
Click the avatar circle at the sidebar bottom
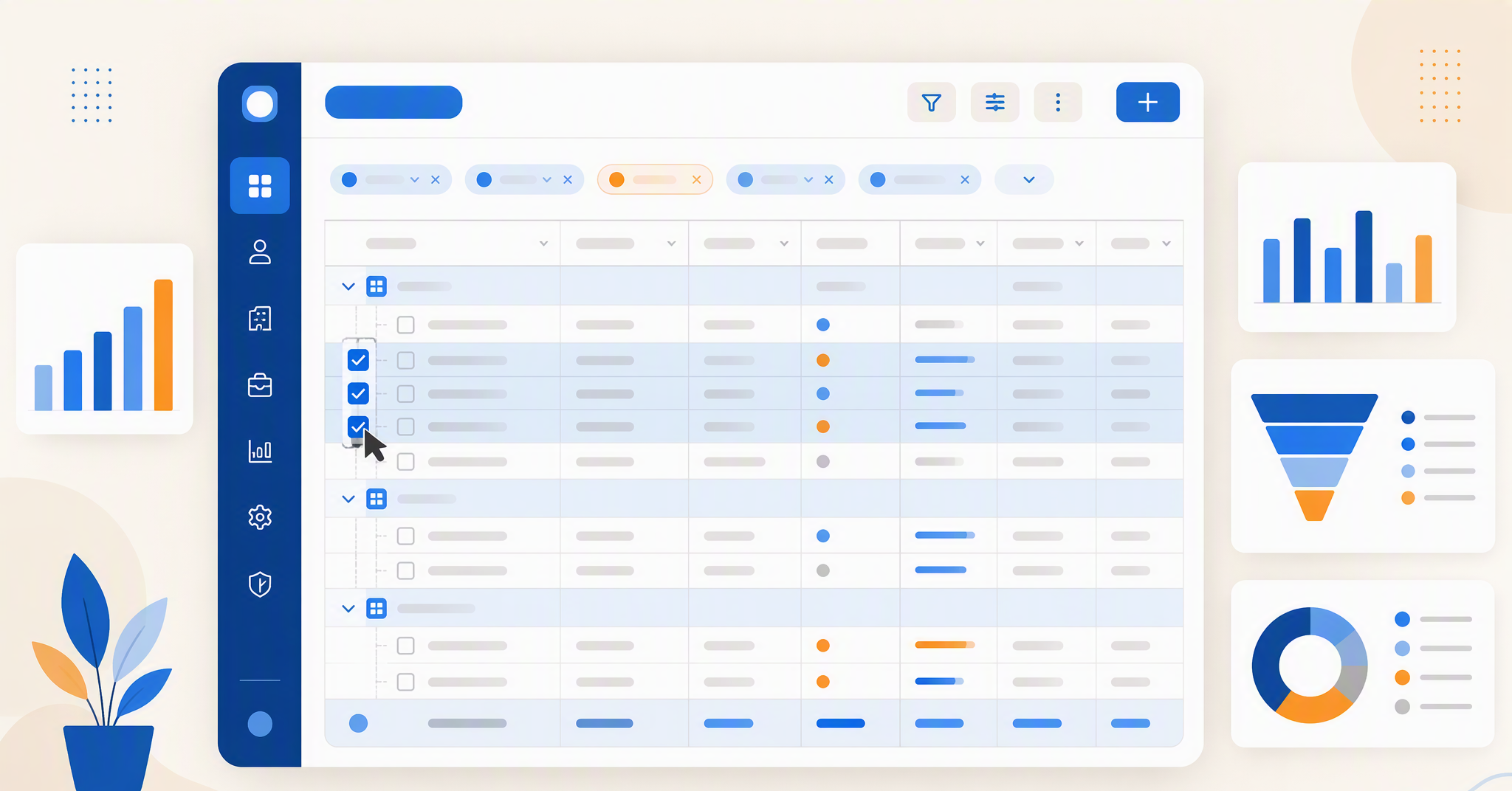coord(260,724)
